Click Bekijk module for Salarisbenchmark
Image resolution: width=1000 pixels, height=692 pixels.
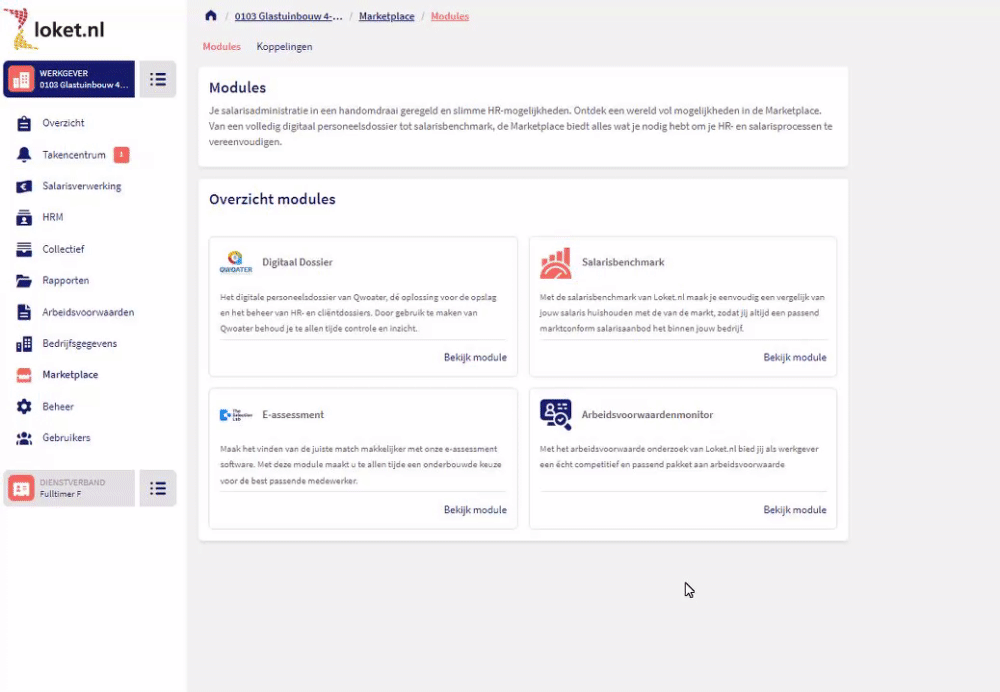795,357
